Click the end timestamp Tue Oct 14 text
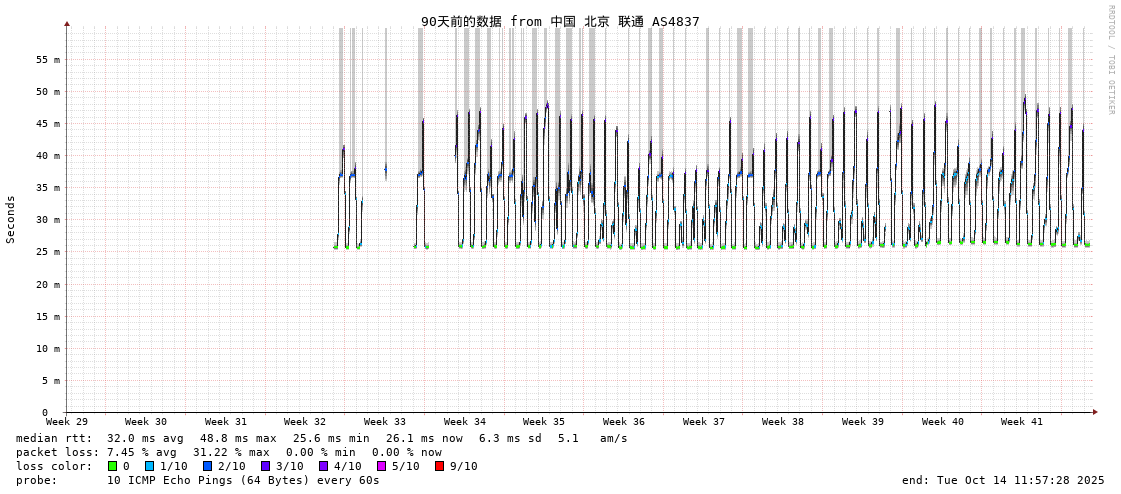This screenshot has width=1121, height=494. 1003,480
